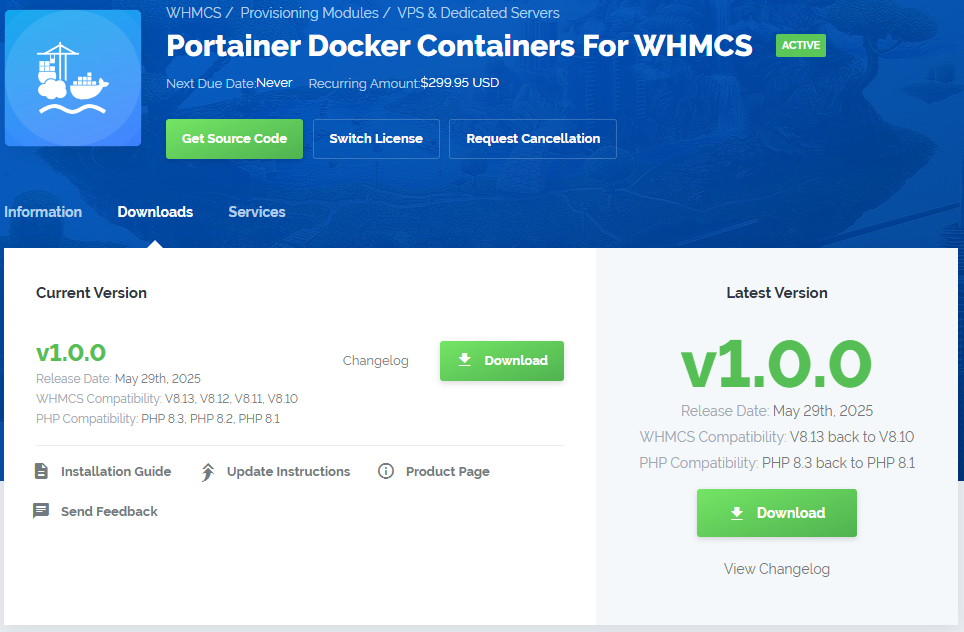Open View Changelog under Latest Version
Viewport: 964px width, 632px height.
pyautogui.click(x=776, y=569)
